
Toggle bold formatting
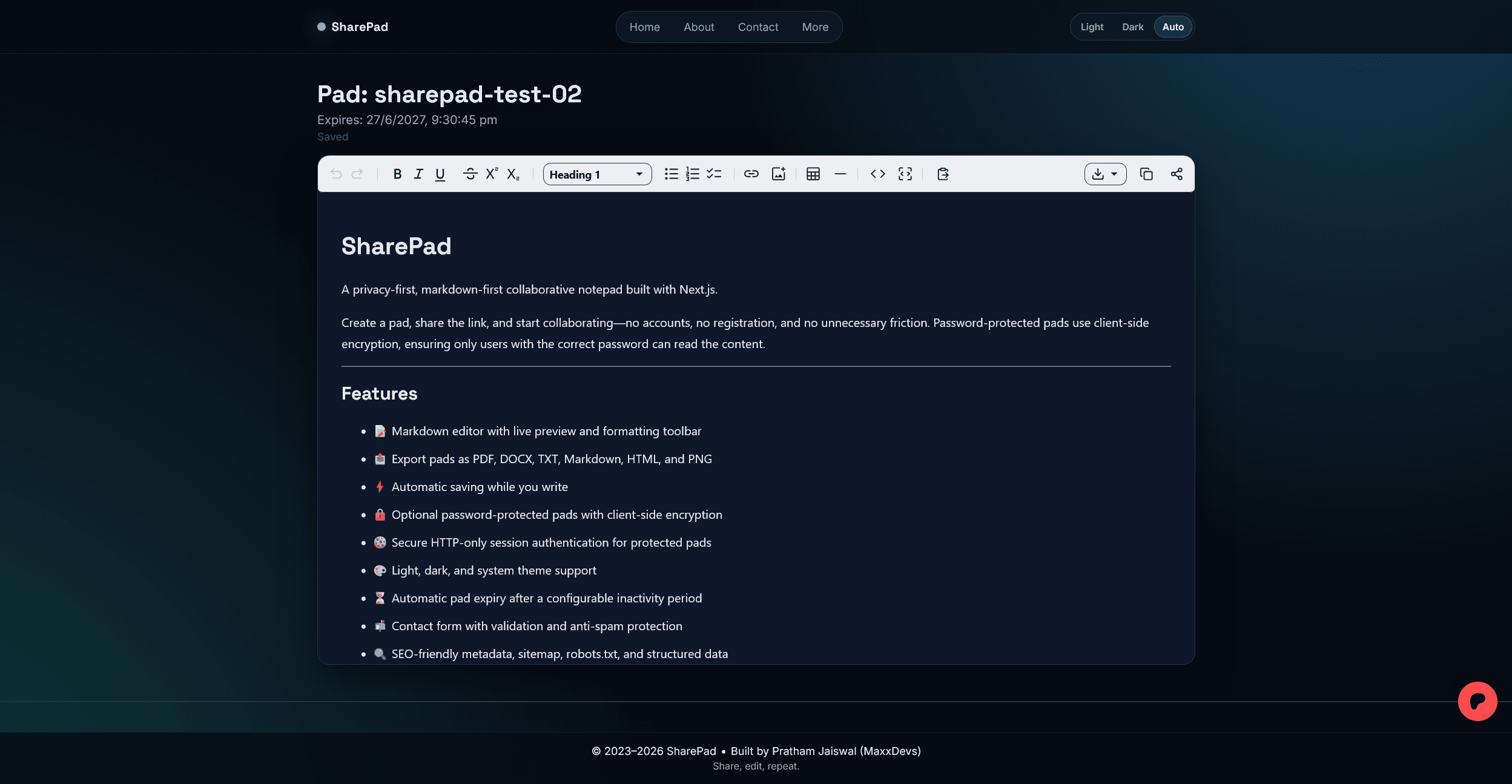(x=397, y=174)
